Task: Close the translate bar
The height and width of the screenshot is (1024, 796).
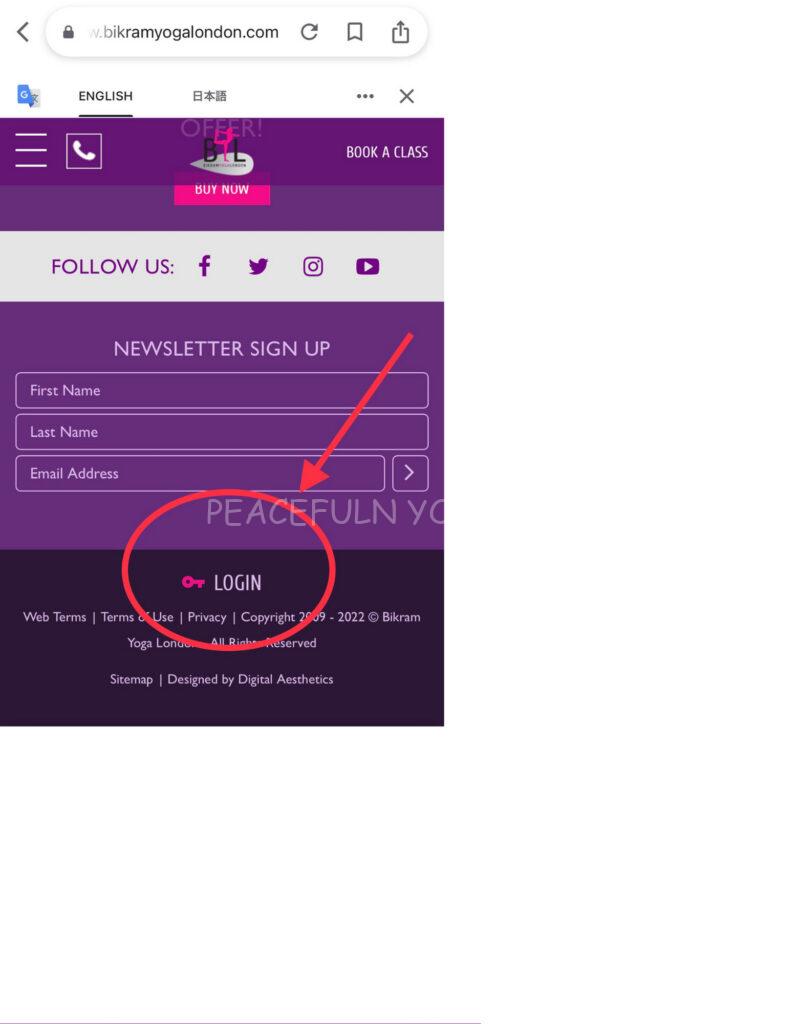Action: point(407,96)
